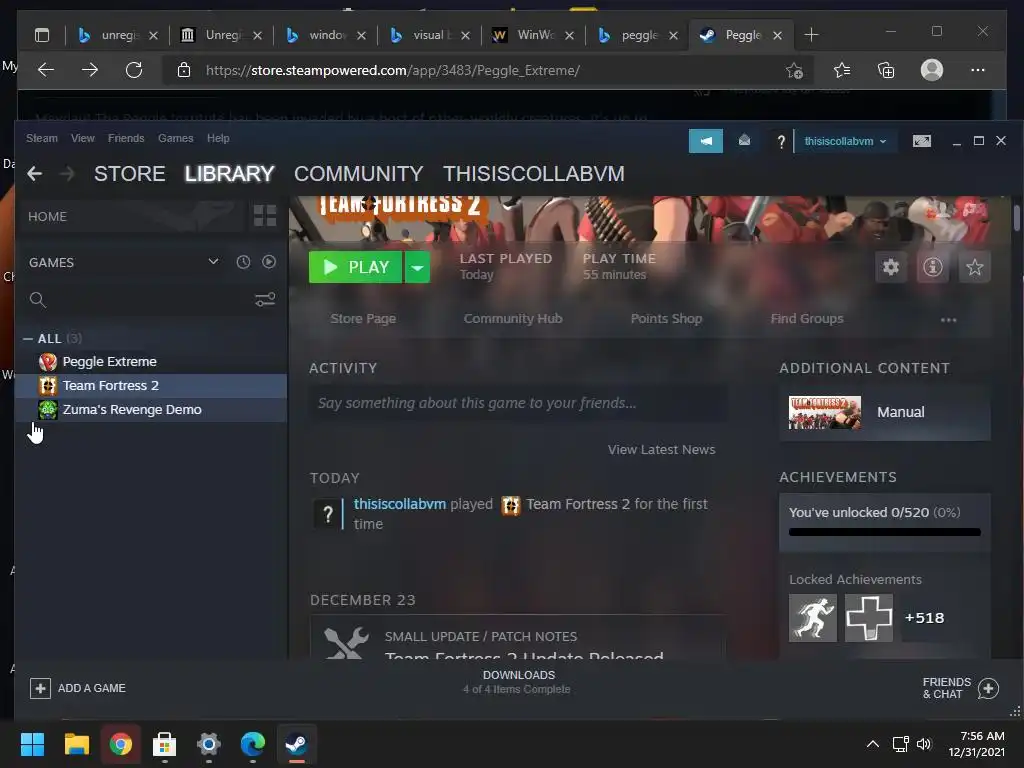Collapse the ALL games list
The image size is (1024, 768).
tap(27, 338)
